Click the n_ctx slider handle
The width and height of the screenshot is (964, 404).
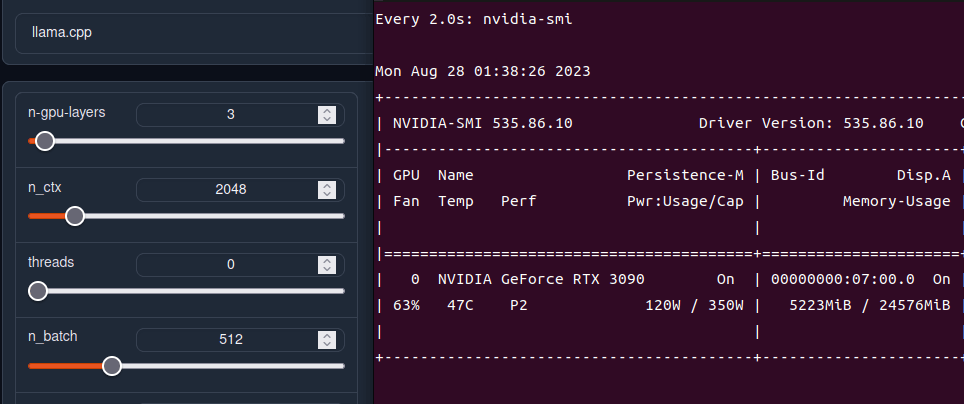75,216
